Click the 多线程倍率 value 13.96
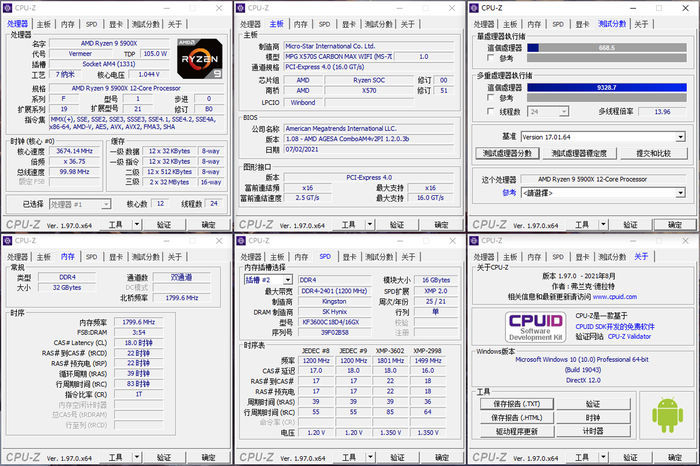 click(x=662, y=112)
